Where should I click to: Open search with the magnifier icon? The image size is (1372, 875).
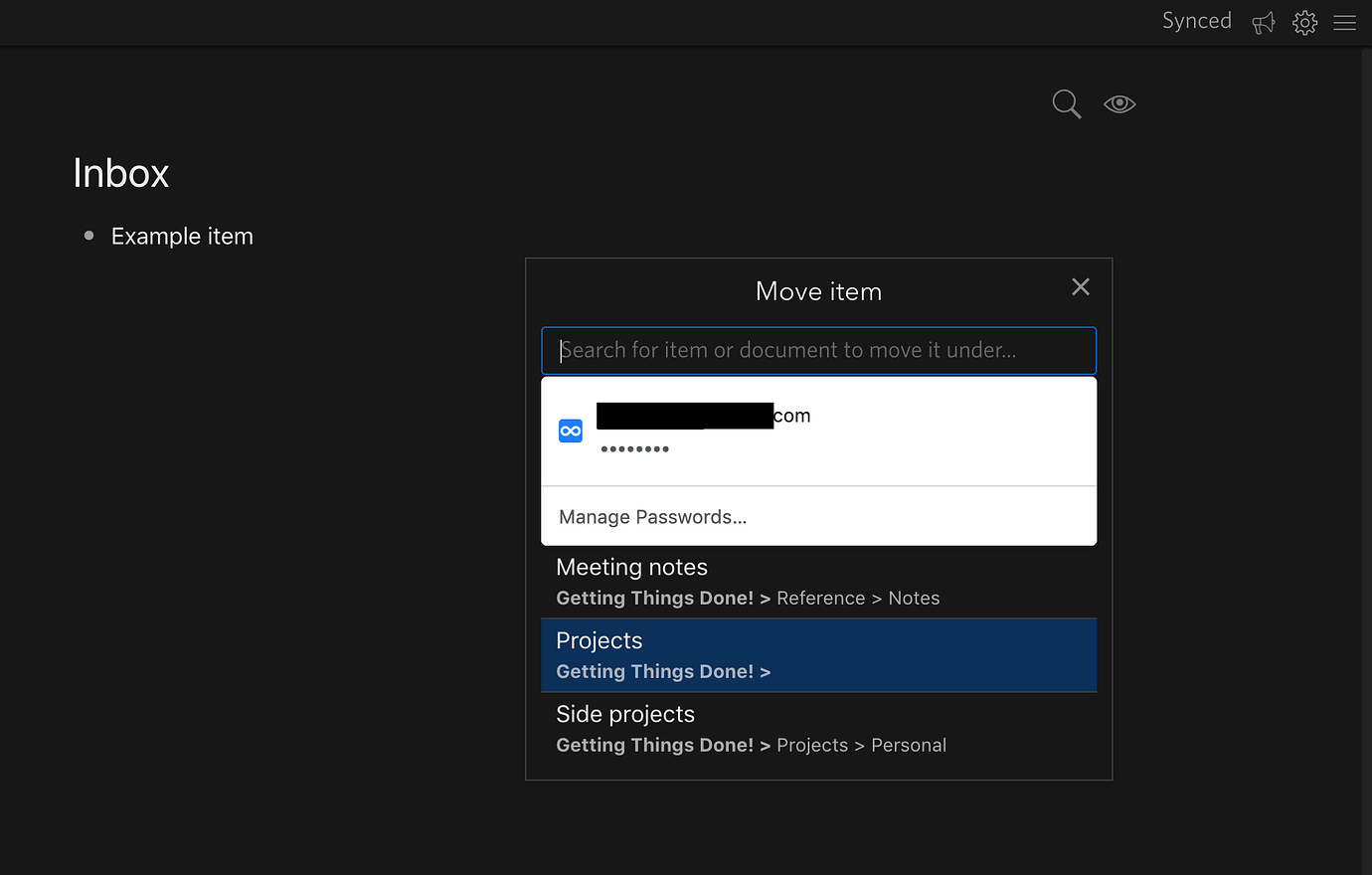[1066, 103]
